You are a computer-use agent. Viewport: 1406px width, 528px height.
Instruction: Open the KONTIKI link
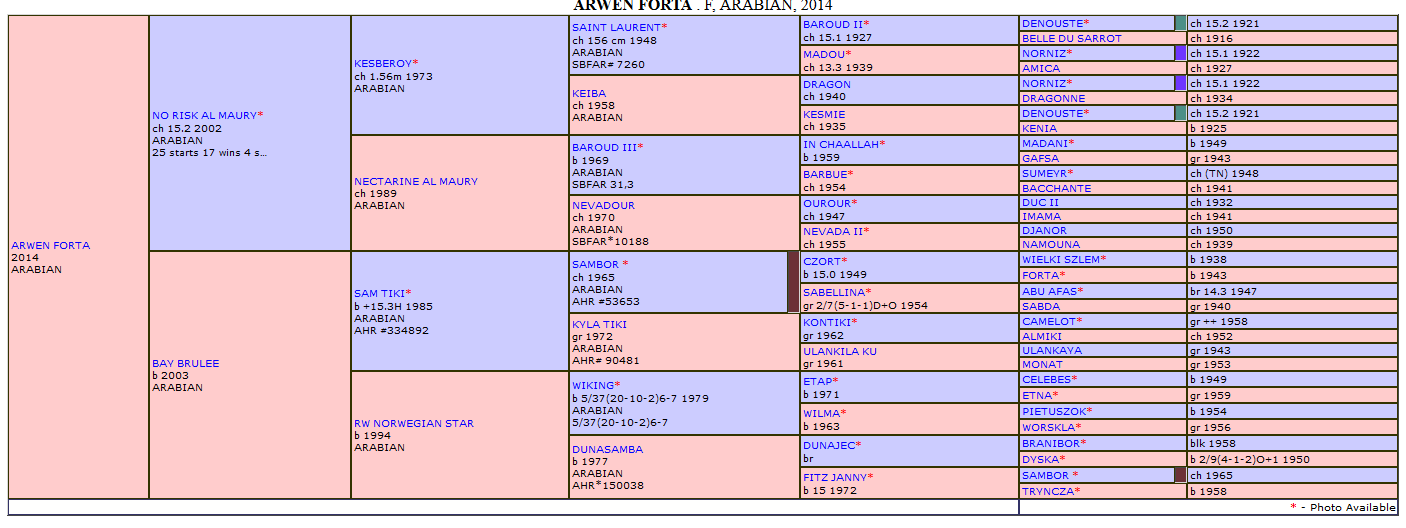[827, 323]
